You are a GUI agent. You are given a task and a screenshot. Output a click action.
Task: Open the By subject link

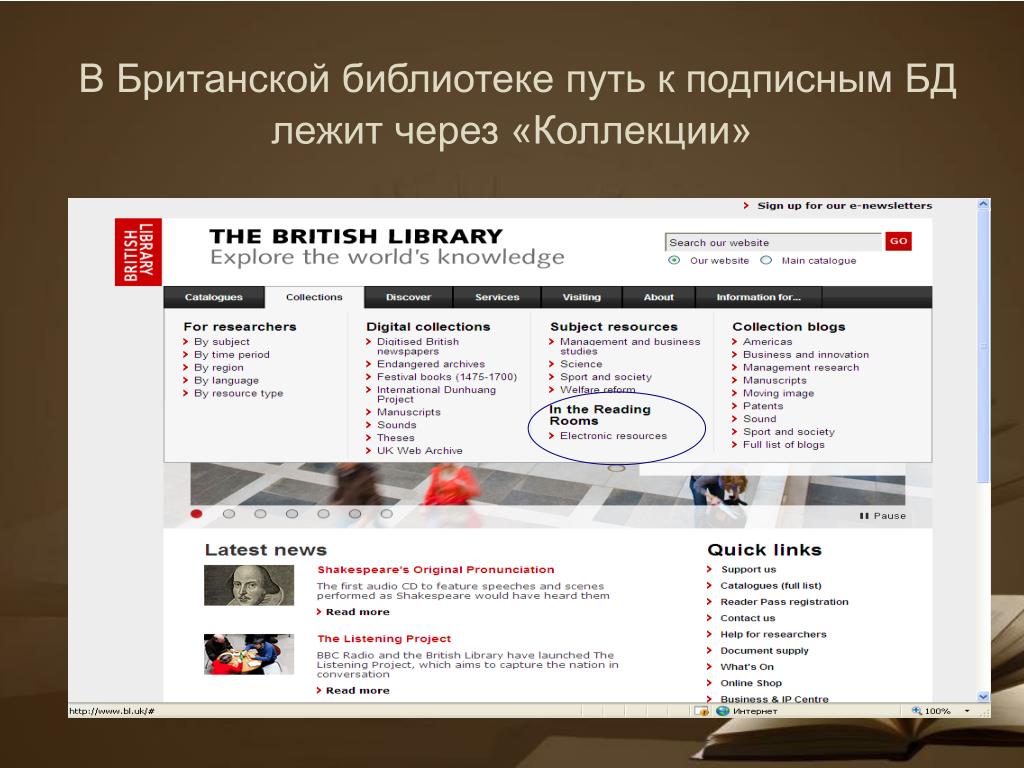pos(221,342)
